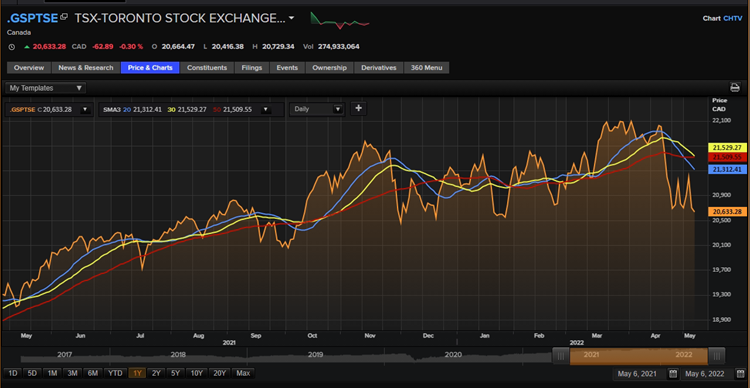Image resolution: width=750 pixels, height=388 pixels.
Task: Expand the TSX-Toronto Stock Exchange name dropdown
Action: pyautogui.click(x=291, y=19)
